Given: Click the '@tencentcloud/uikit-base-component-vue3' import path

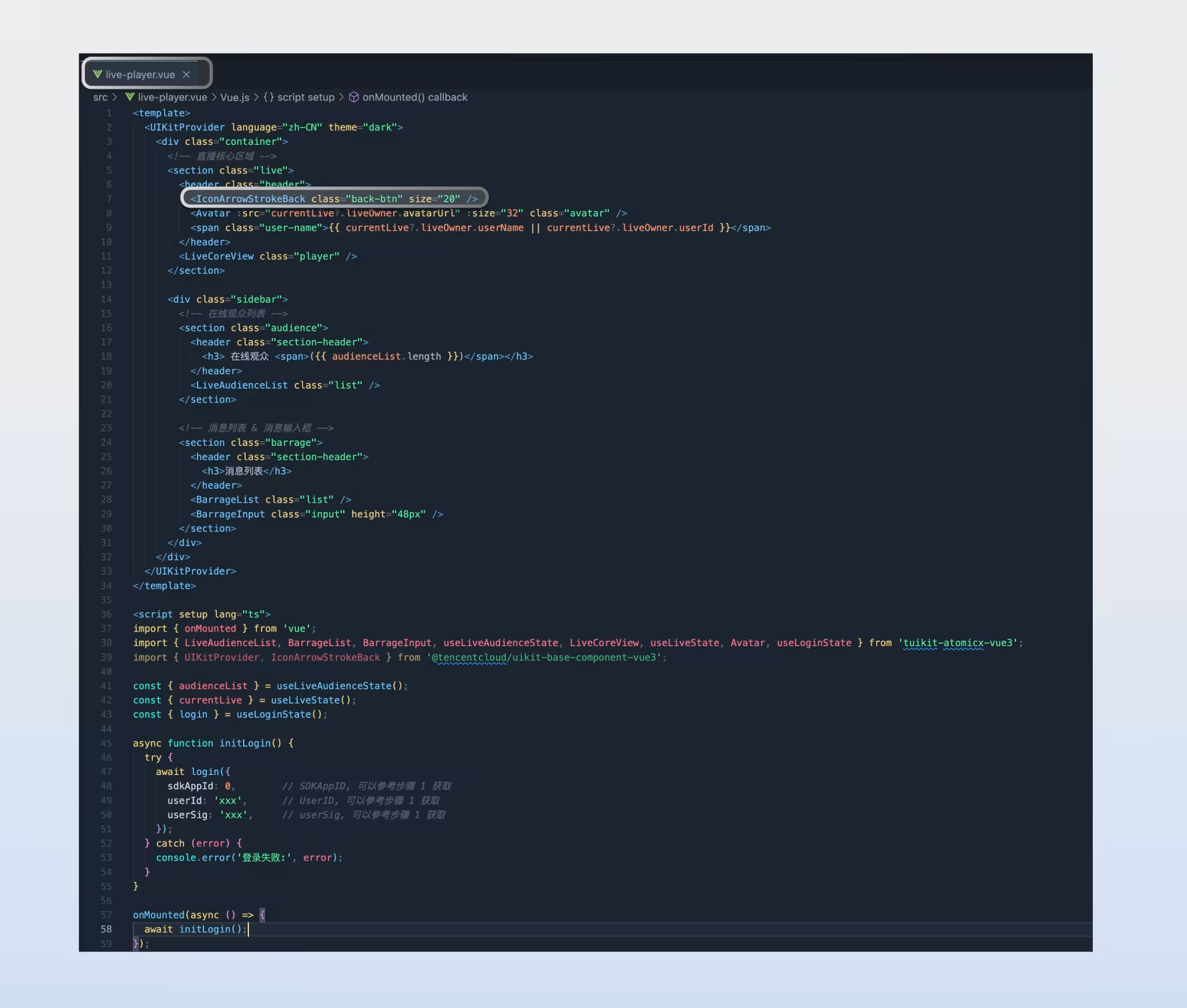Looking at the screenshot, I should point(545,658).
